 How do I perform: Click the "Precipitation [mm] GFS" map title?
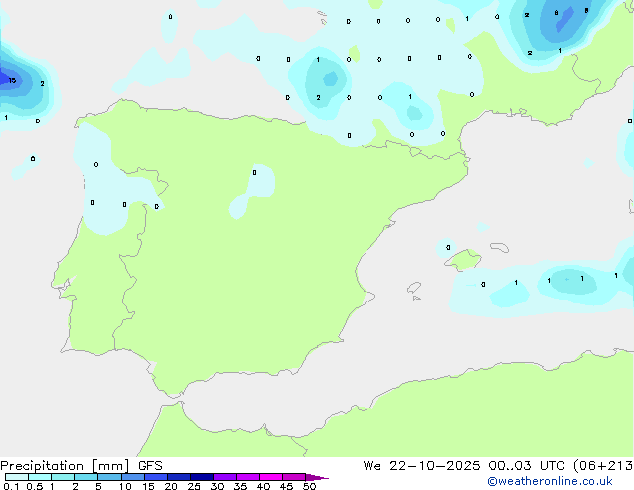pos(81,466)
